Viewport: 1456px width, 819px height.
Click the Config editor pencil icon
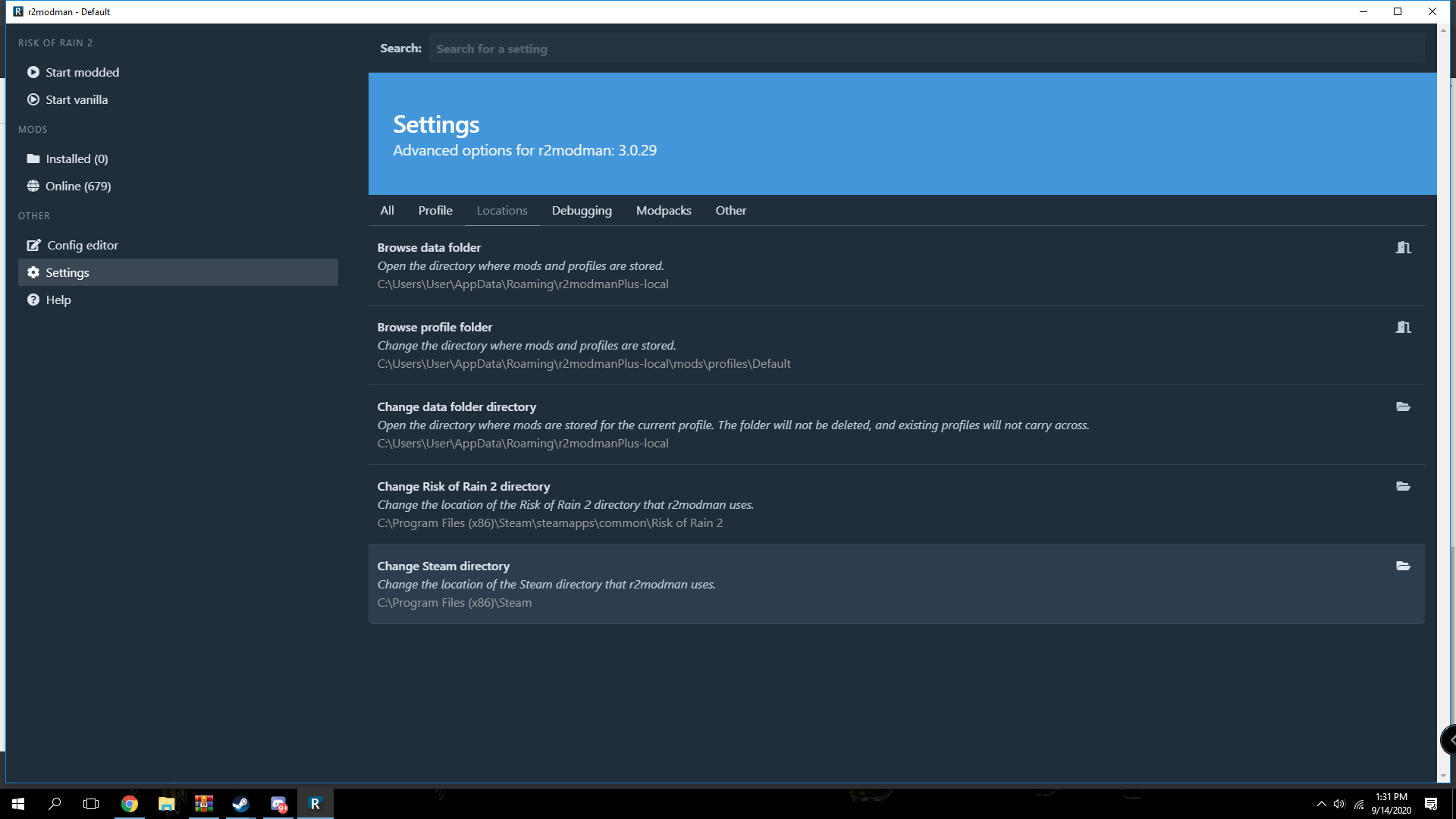point(33,245)
